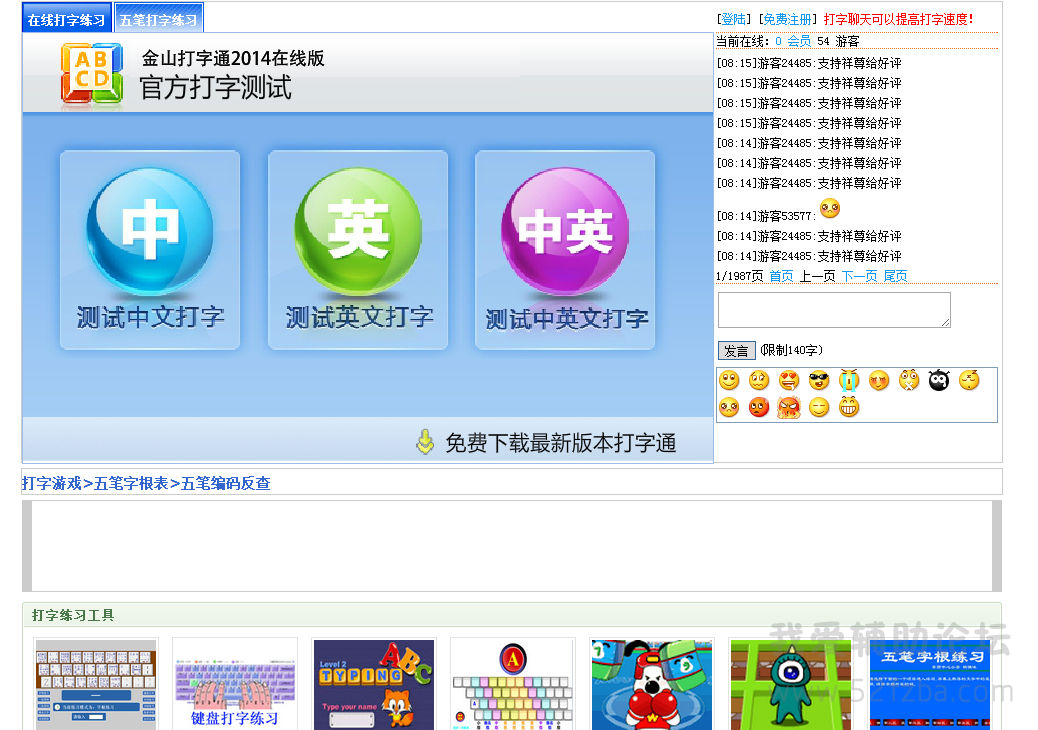The image size is (1038, 730).
Task: Open the 登陆 login link
Action: 733,19
